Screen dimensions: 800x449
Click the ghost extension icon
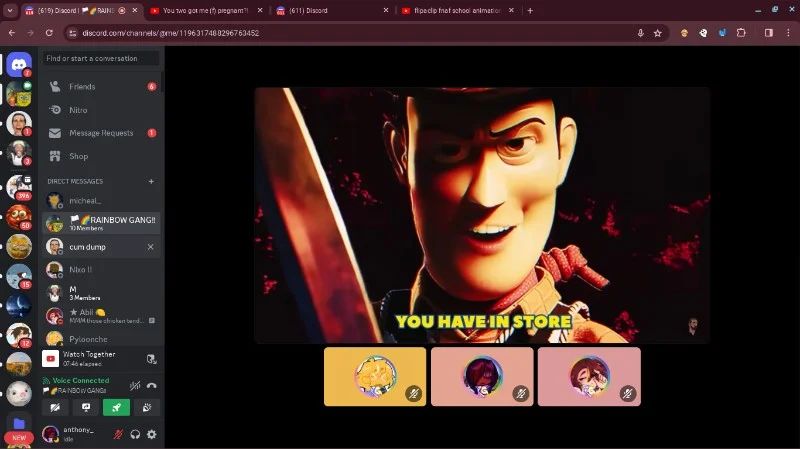[x=703, y=33]
